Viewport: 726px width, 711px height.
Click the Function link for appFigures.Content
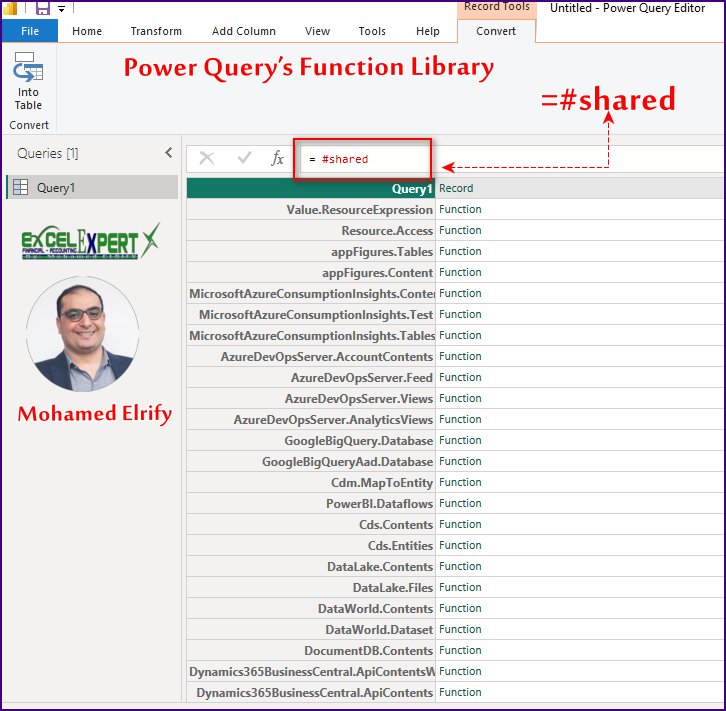460,272
